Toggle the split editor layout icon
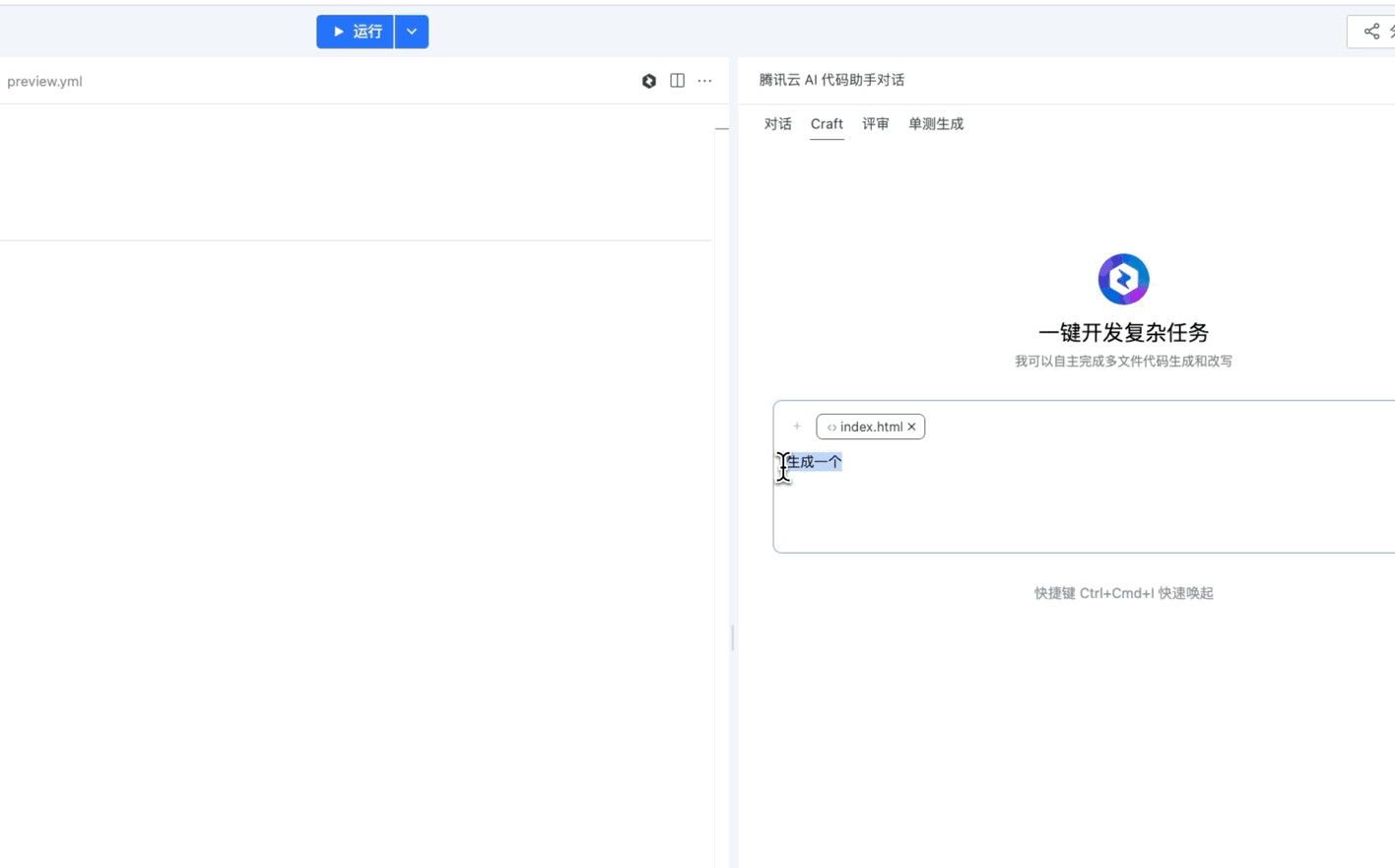The width and height of the screenshot is (1395, 868). click(677, 81)
